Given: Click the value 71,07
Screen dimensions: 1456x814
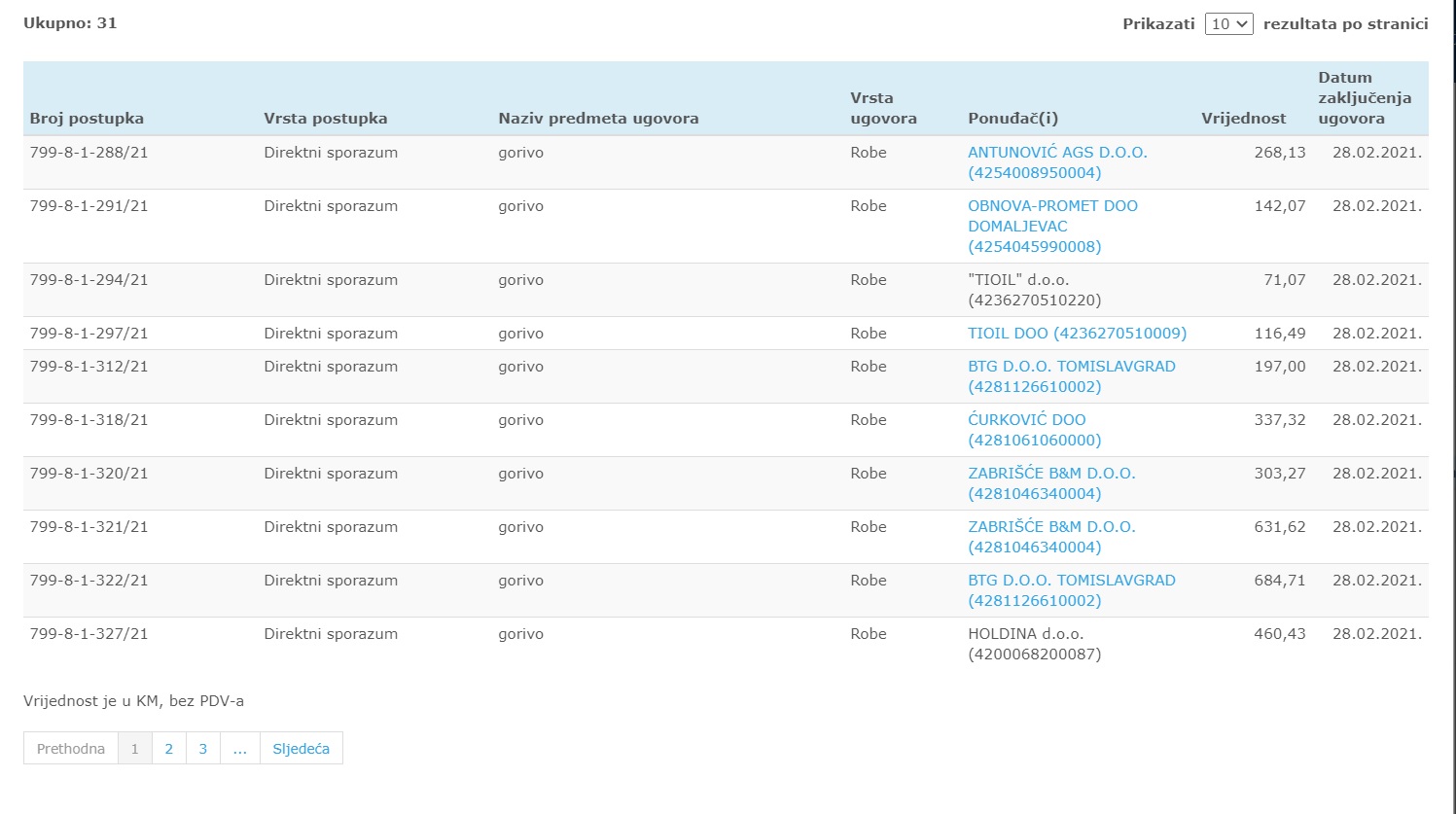Looking at the screenshot, I should tap(1285, 279).
